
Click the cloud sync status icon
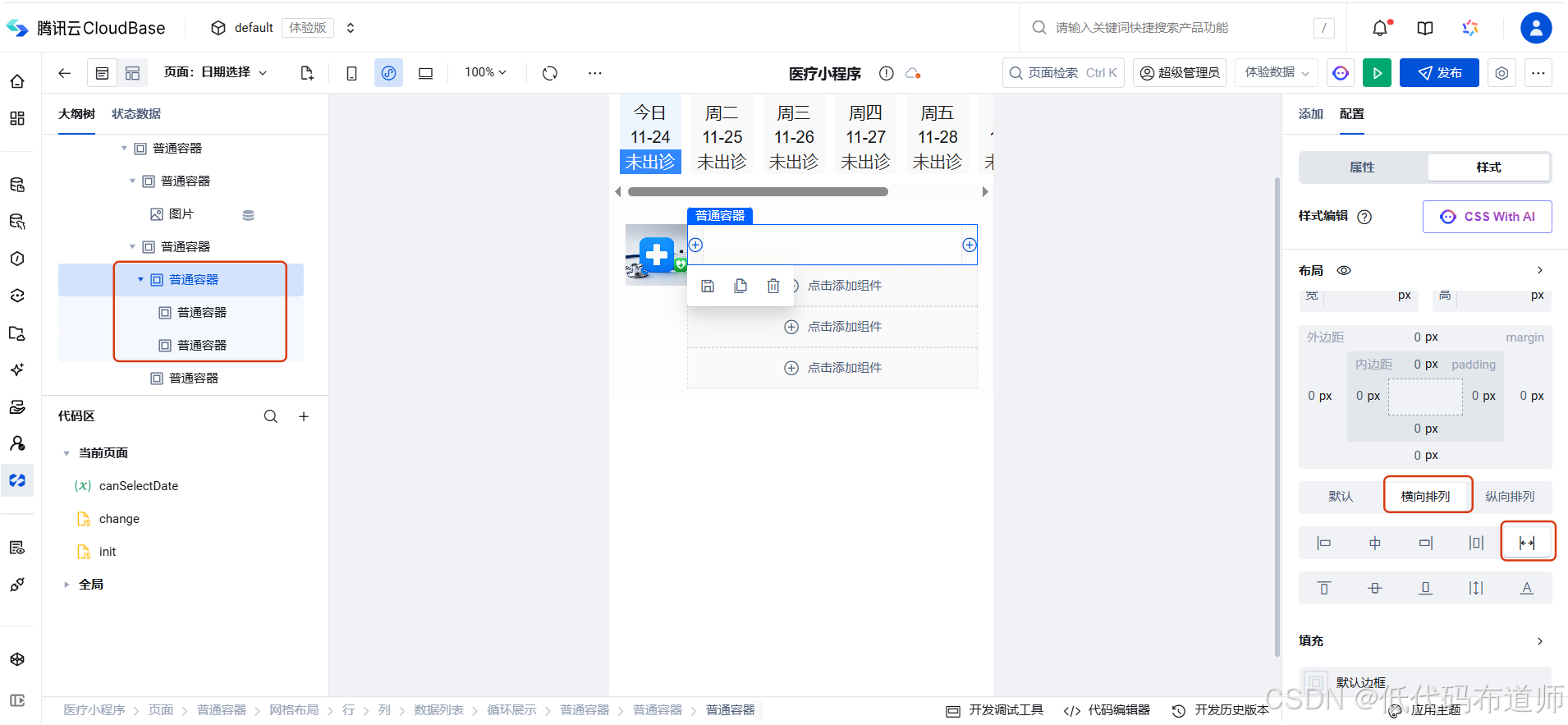pos(912,73)
